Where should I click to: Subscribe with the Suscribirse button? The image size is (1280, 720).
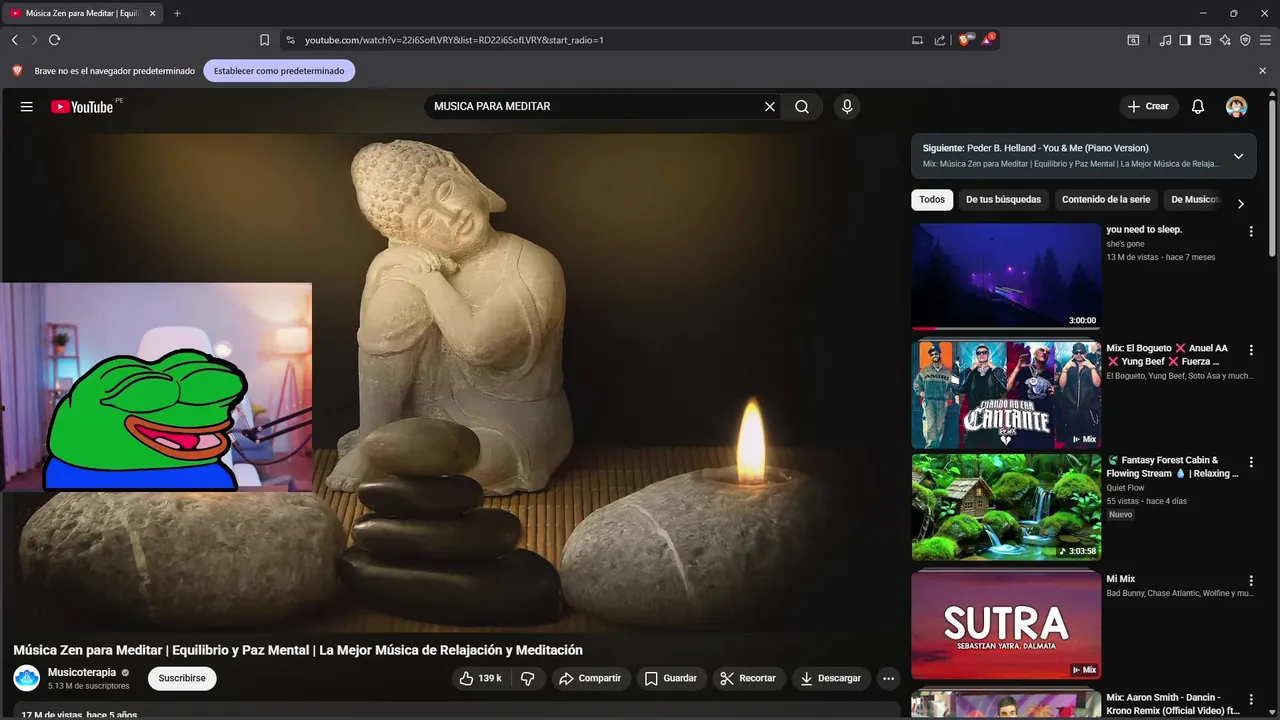(182, 678)
